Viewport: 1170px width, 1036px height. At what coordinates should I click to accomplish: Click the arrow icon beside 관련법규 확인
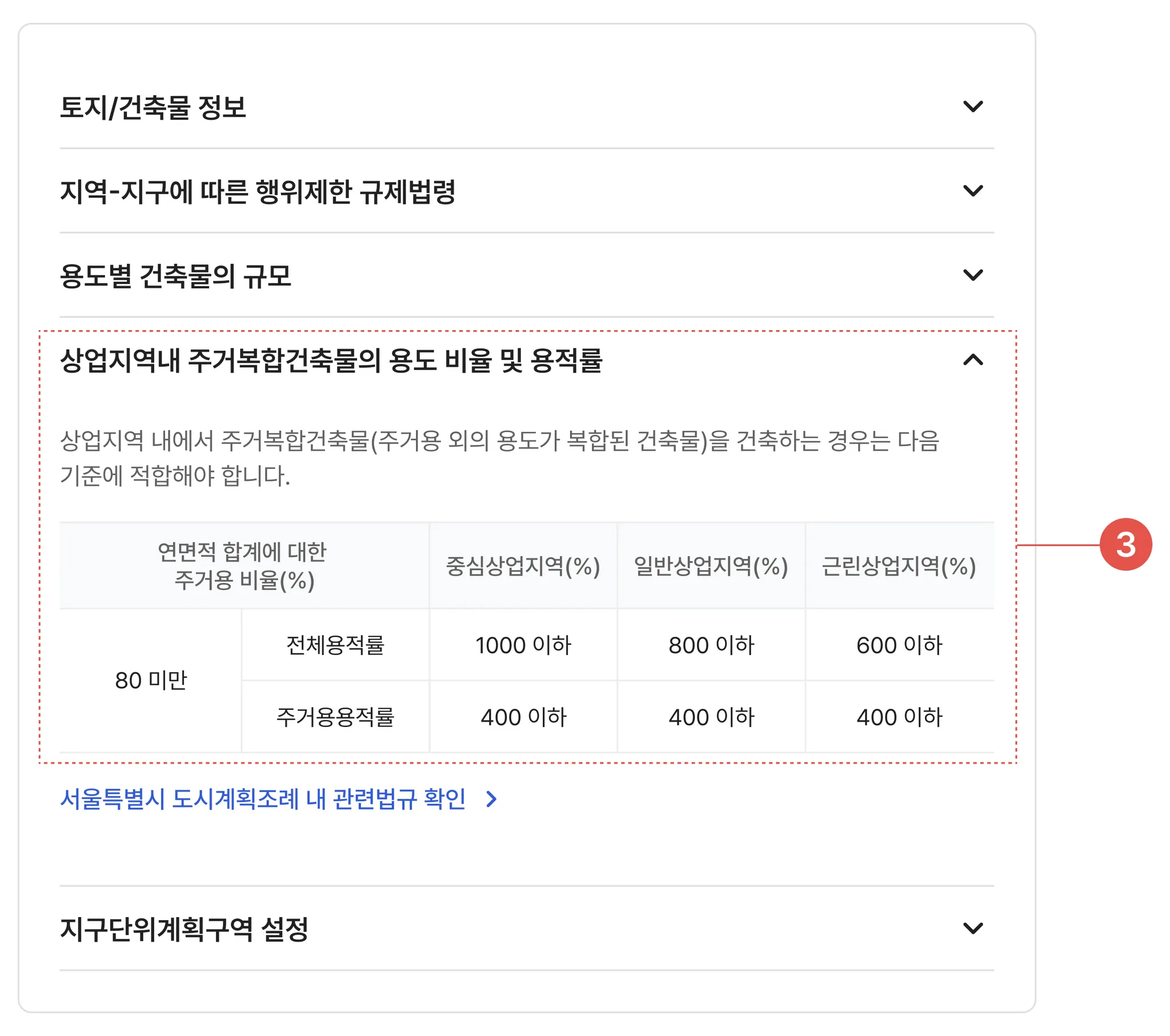[491, 799]
